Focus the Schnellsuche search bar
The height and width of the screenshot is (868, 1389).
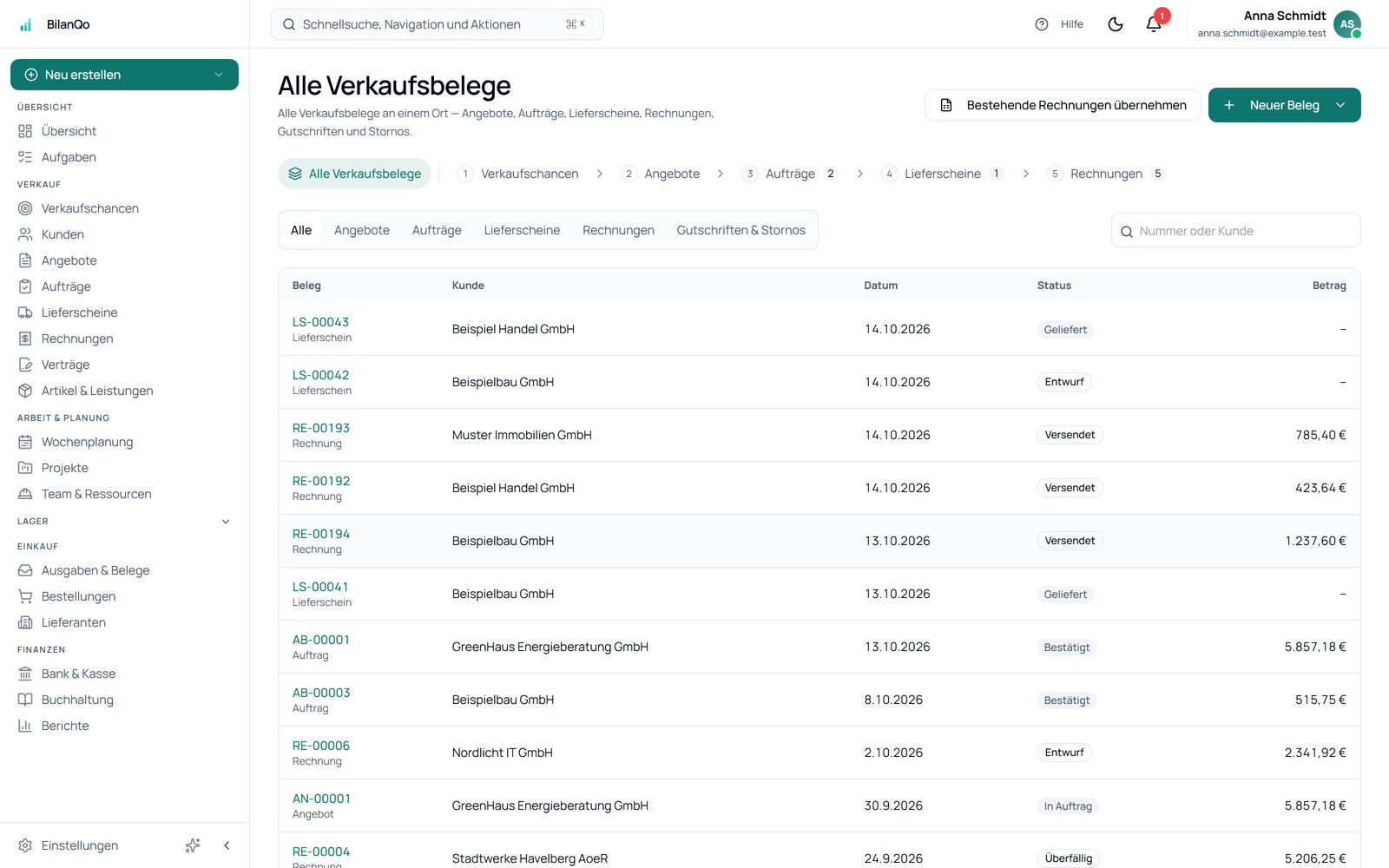tap(437, 24)
